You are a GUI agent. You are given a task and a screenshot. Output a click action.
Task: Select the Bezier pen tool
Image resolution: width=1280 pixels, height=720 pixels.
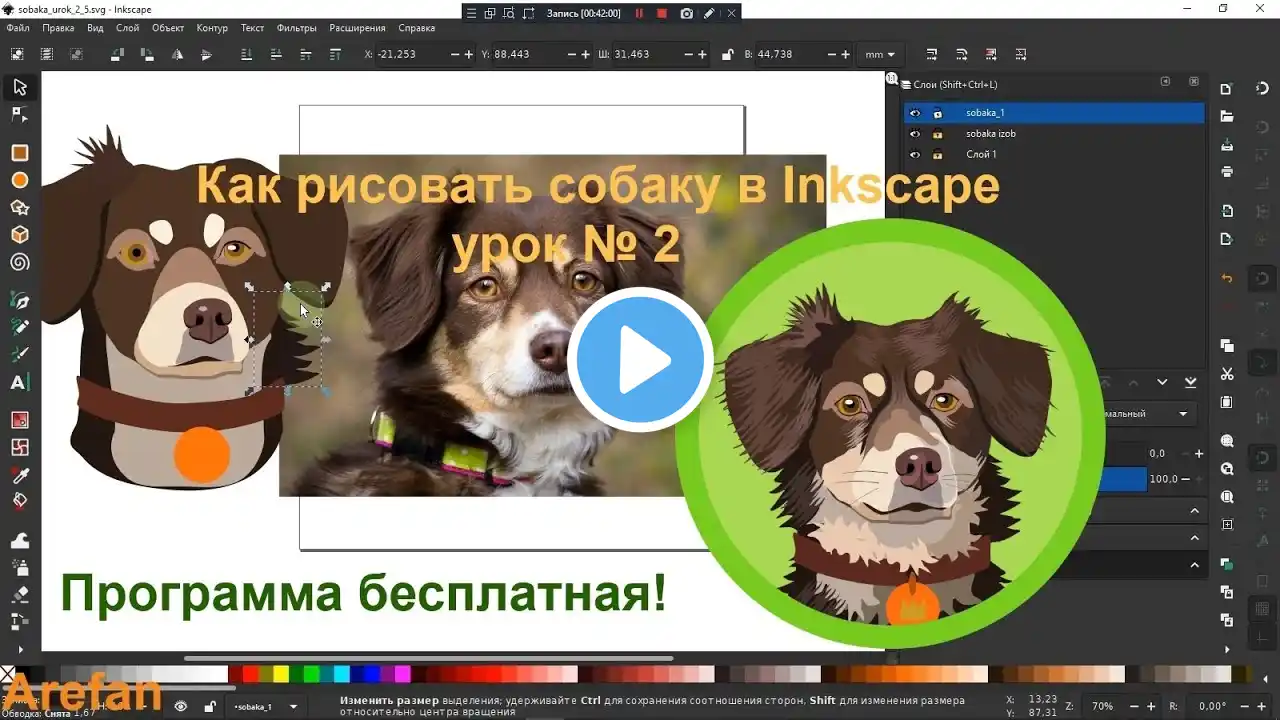[x=19, y=300]
